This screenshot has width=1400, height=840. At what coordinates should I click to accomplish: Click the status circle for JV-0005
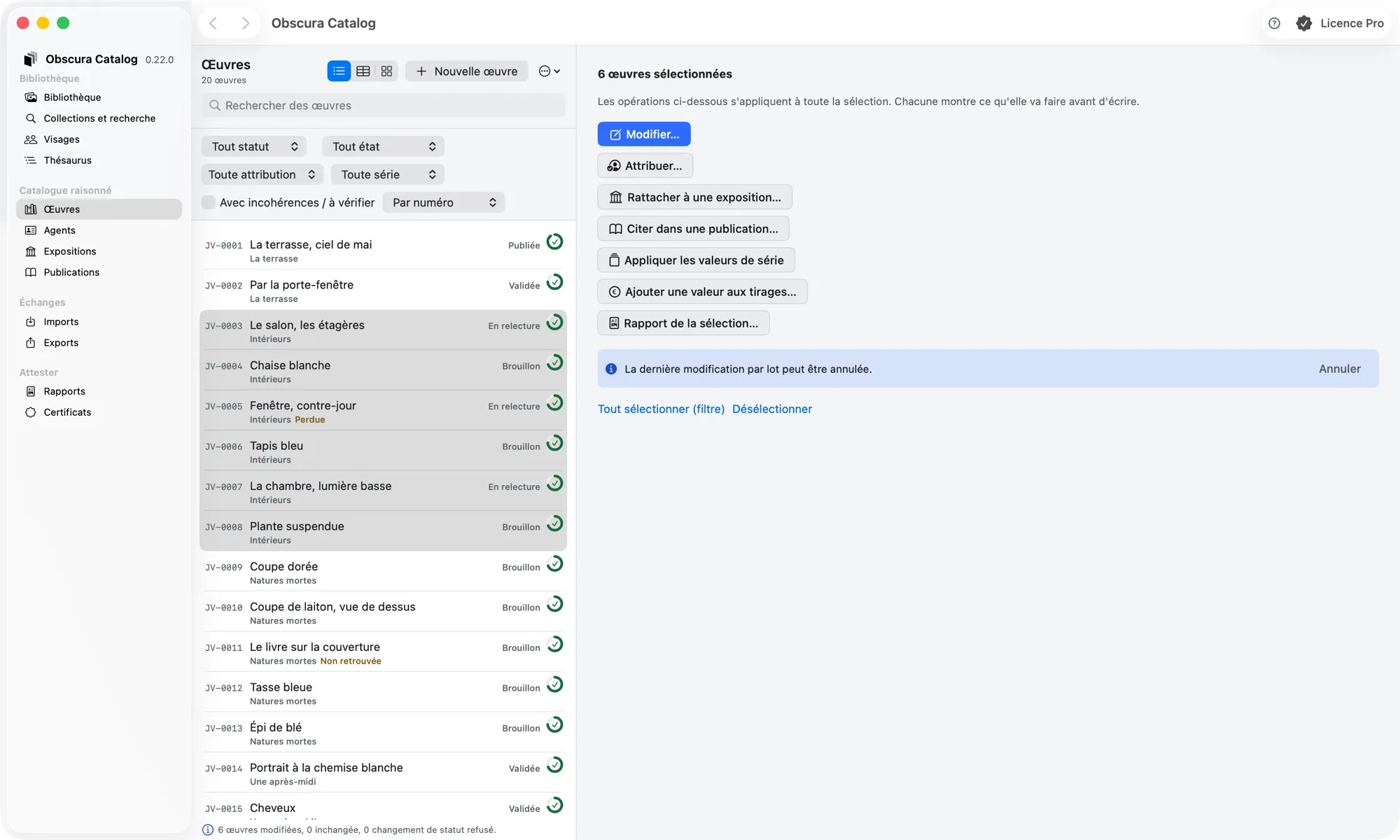coord(554,403)
